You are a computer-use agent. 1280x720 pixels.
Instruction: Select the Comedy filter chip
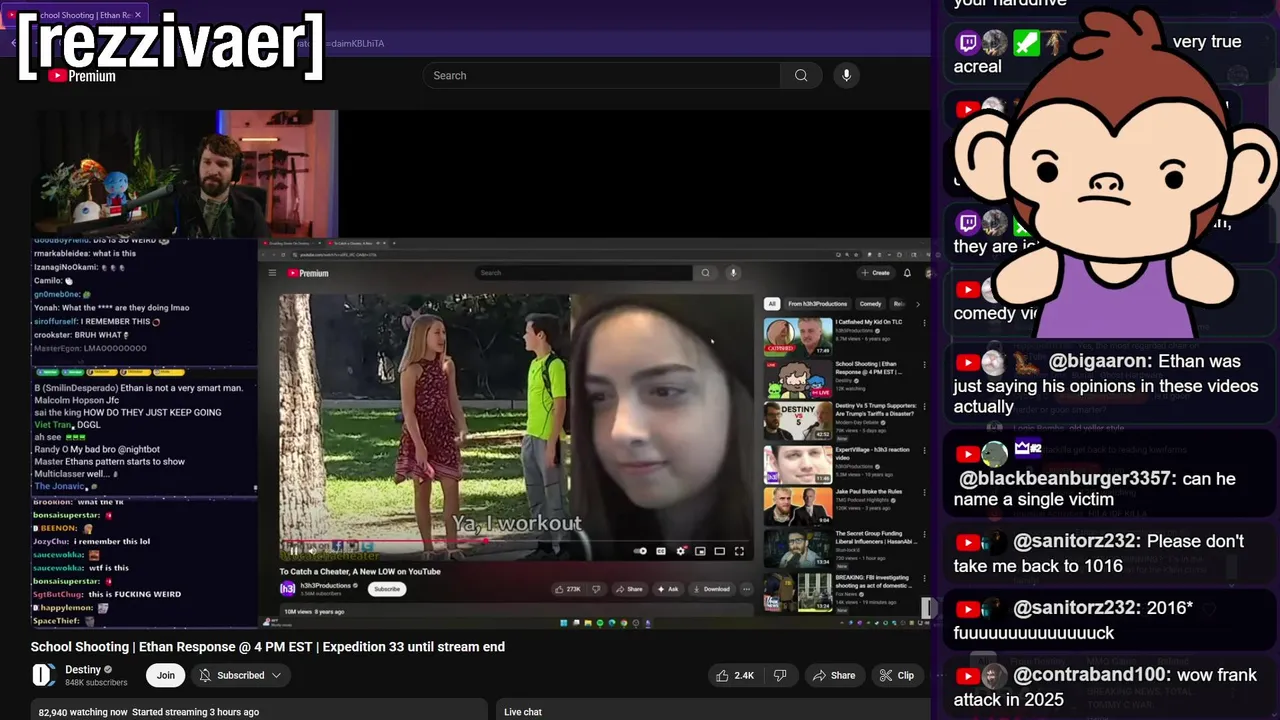click(870, 304)
